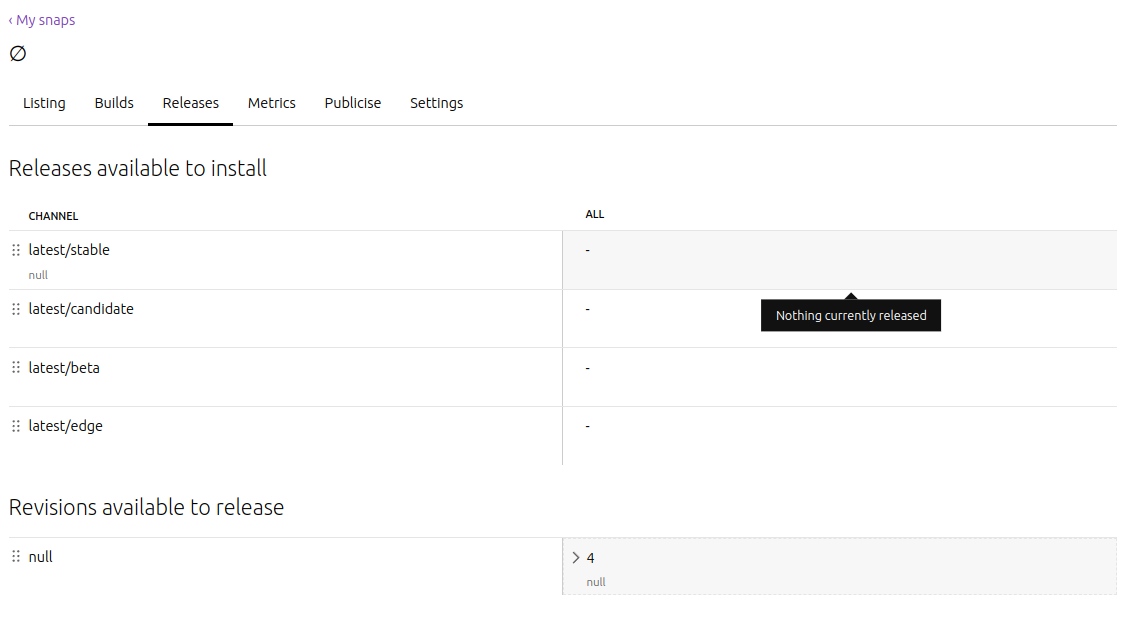This screenshot has height=621, width=1132.
Task: Switch to the Publicise tab
Action: (x=352, y=102)
